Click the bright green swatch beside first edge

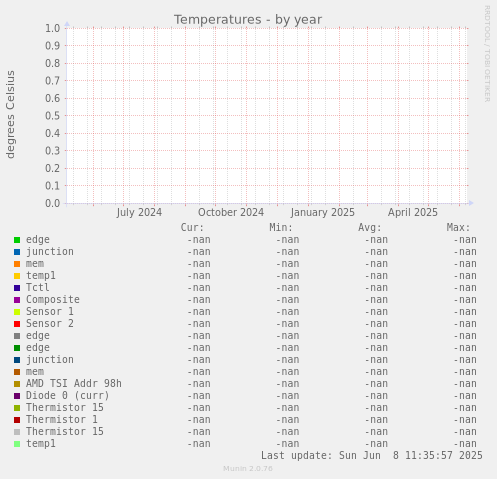tap(17, 240)
